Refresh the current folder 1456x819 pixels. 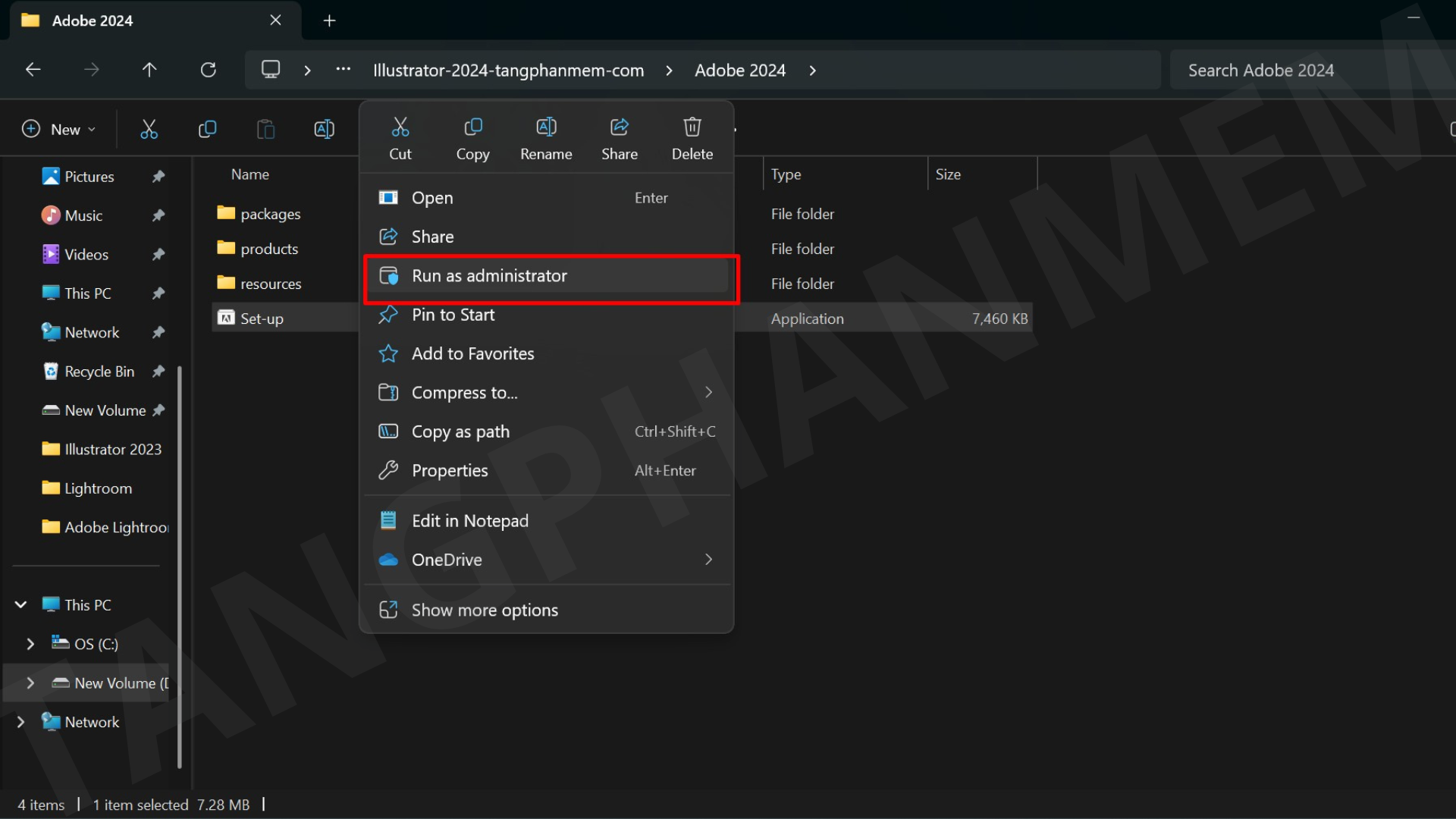coord(209,70)
